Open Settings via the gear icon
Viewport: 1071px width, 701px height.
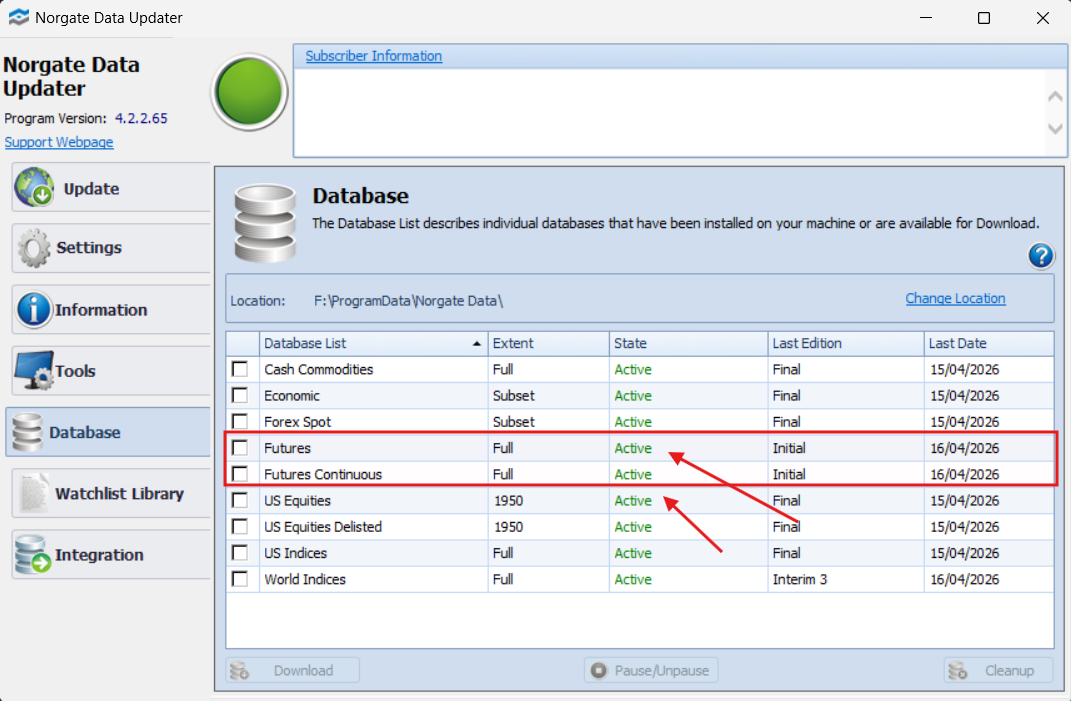click(33, 248)
